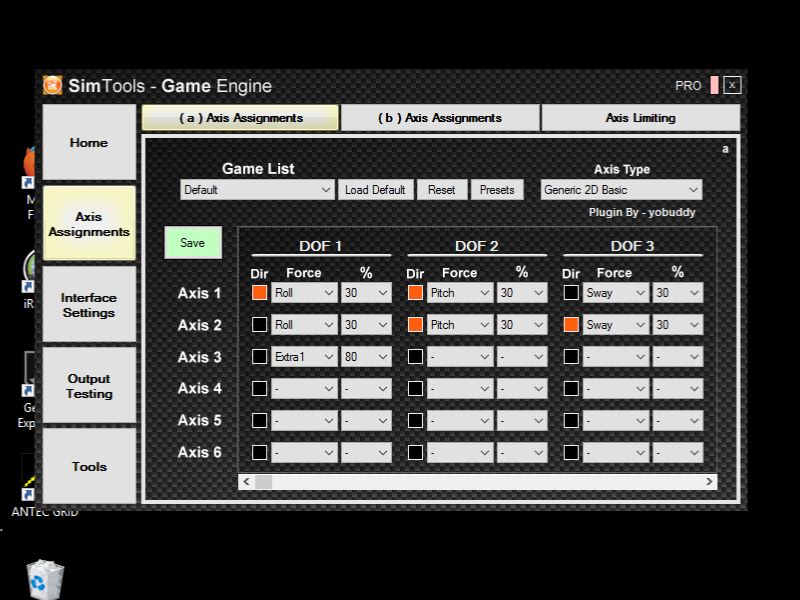Click the pink PRO indicator bar
The width and height of the screenshot is (800, 600).
pos(714,85)
